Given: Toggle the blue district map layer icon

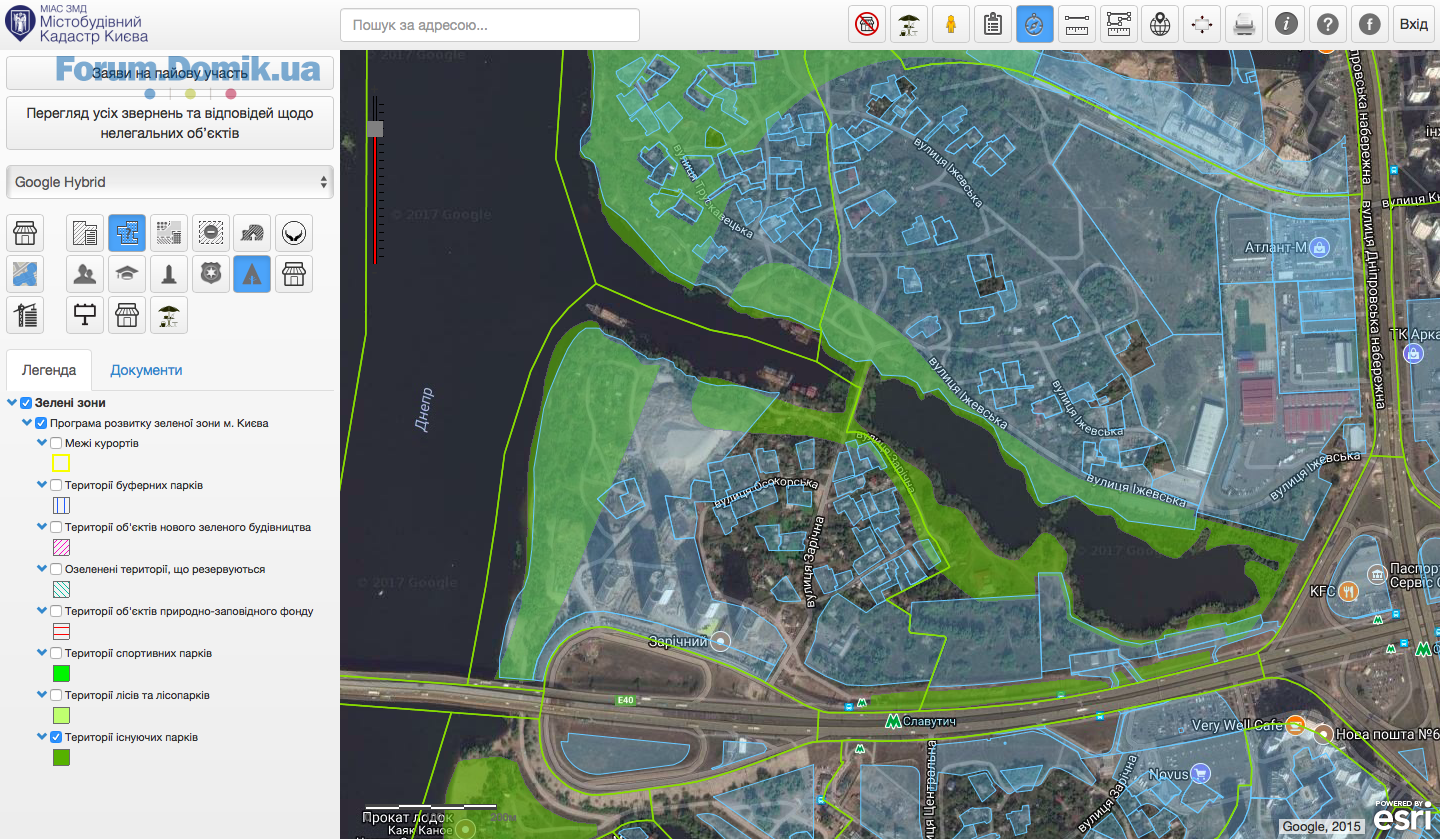Looking at the screenshot, I should click(x=25, y=274).
